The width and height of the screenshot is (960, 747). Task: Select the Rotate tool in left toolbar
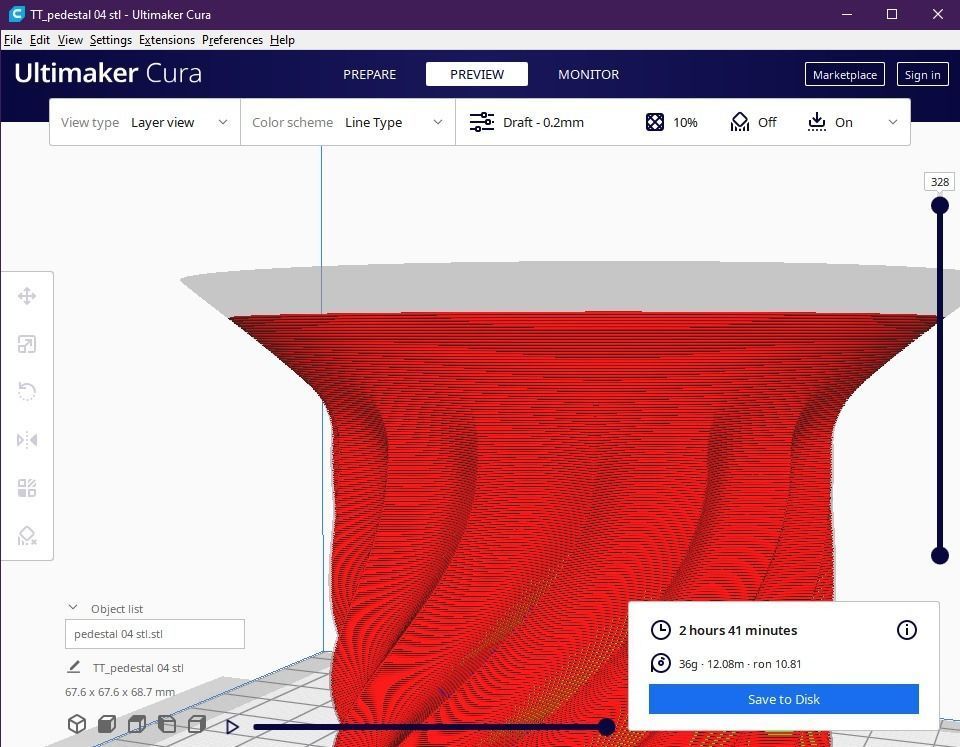tap(27, 391)
